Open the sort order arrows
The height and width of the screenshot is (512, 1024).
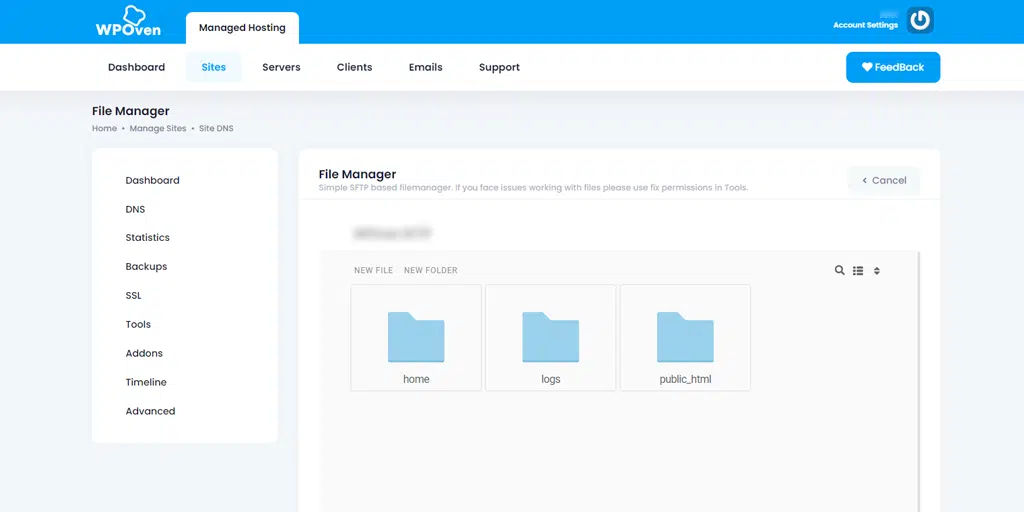[876, 270]
